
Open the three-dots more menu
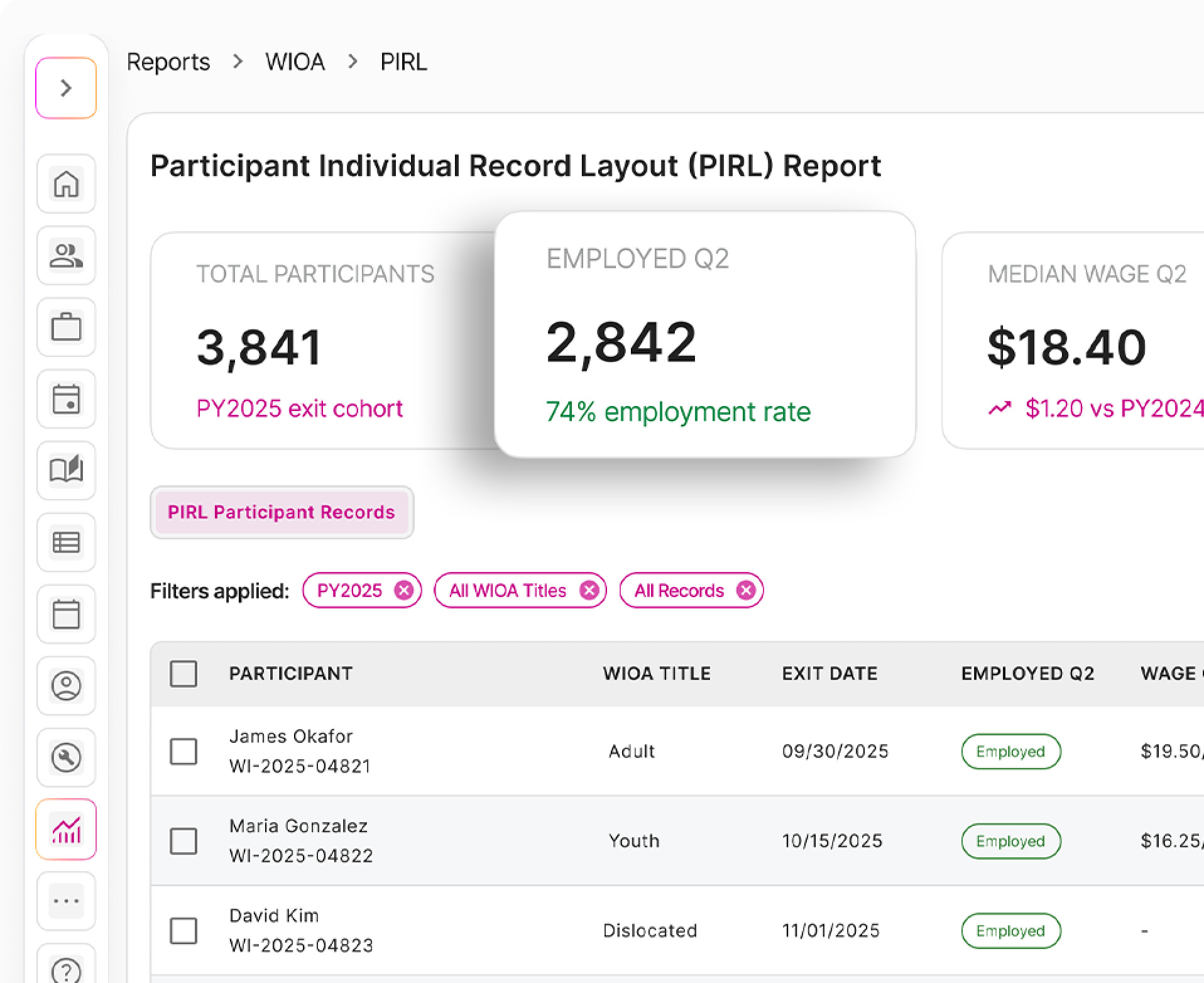[66, 901]
